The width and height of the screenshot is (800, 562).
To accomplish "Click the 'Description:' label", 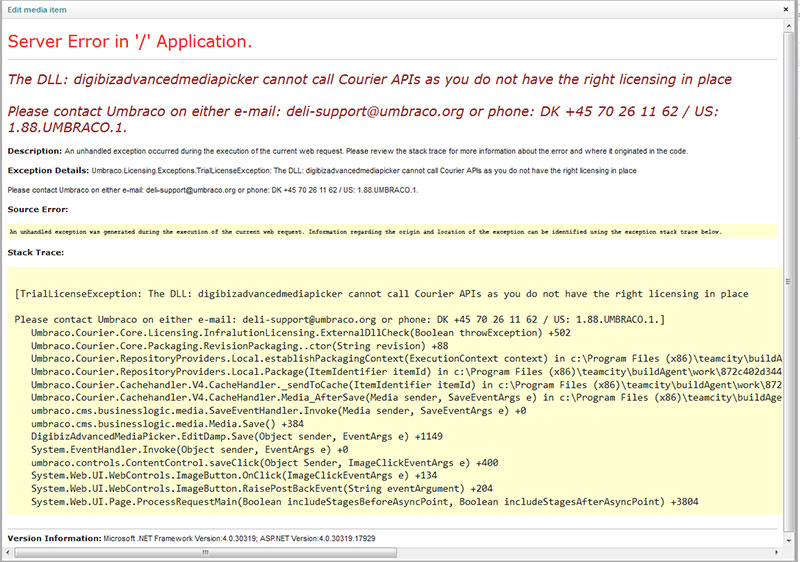I will [35, 151].
